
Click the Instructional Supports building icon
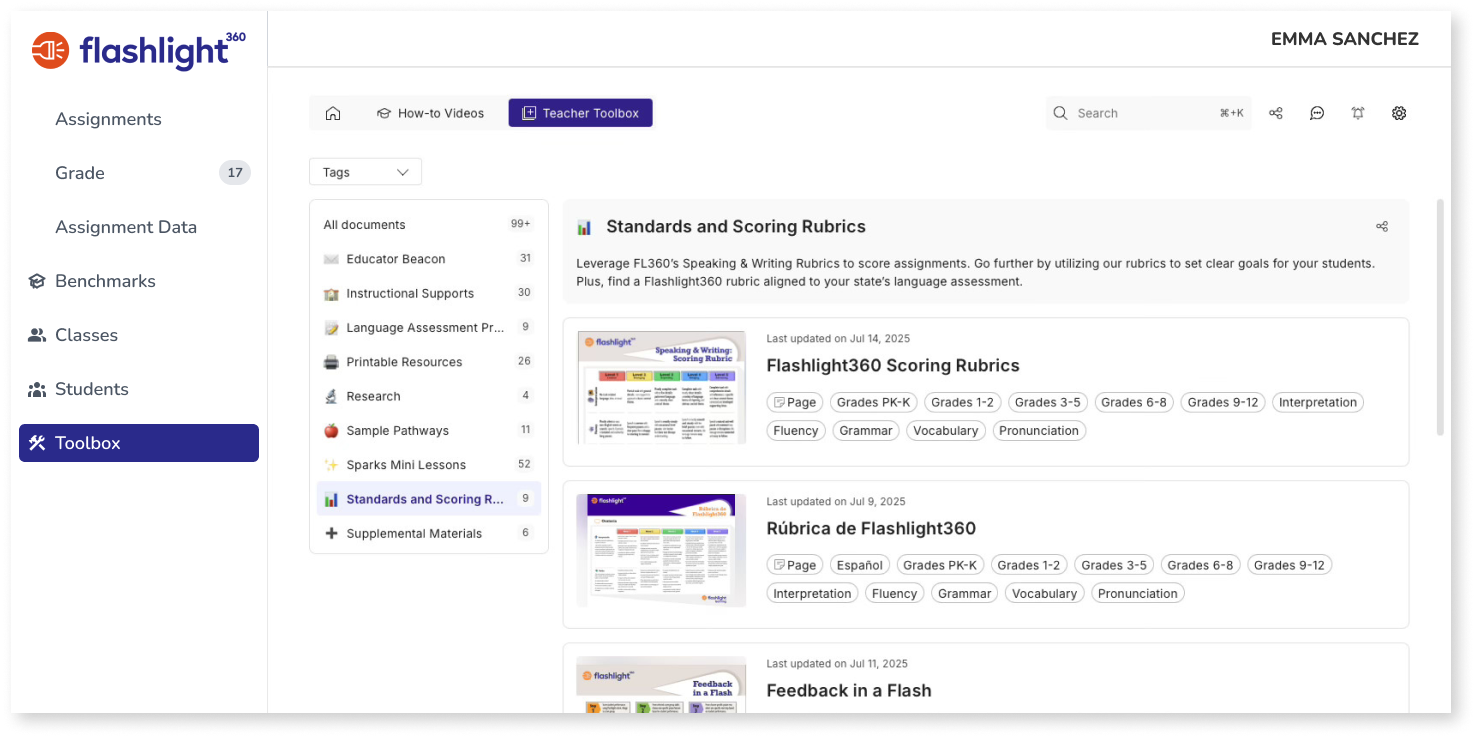coord(331,294)
